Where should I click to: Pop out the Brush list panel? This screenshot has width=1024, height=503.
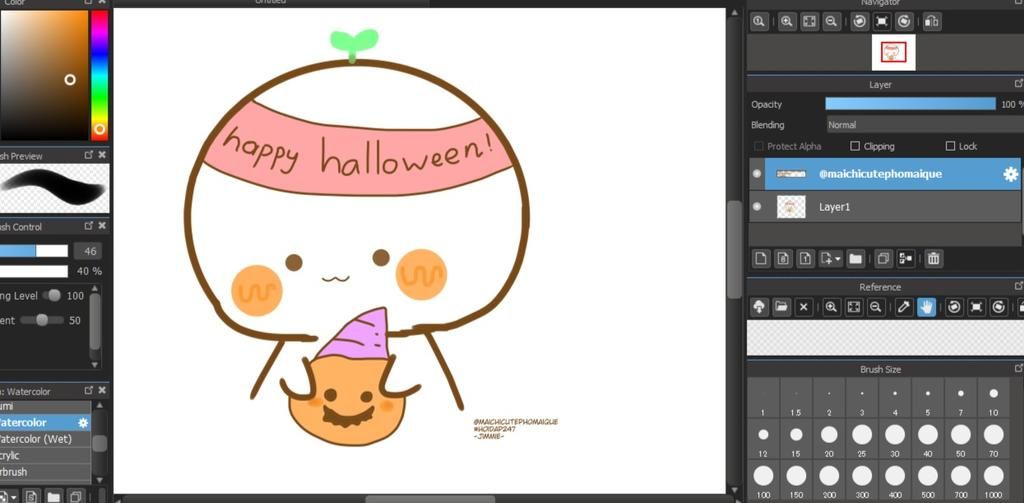point(89,391)
